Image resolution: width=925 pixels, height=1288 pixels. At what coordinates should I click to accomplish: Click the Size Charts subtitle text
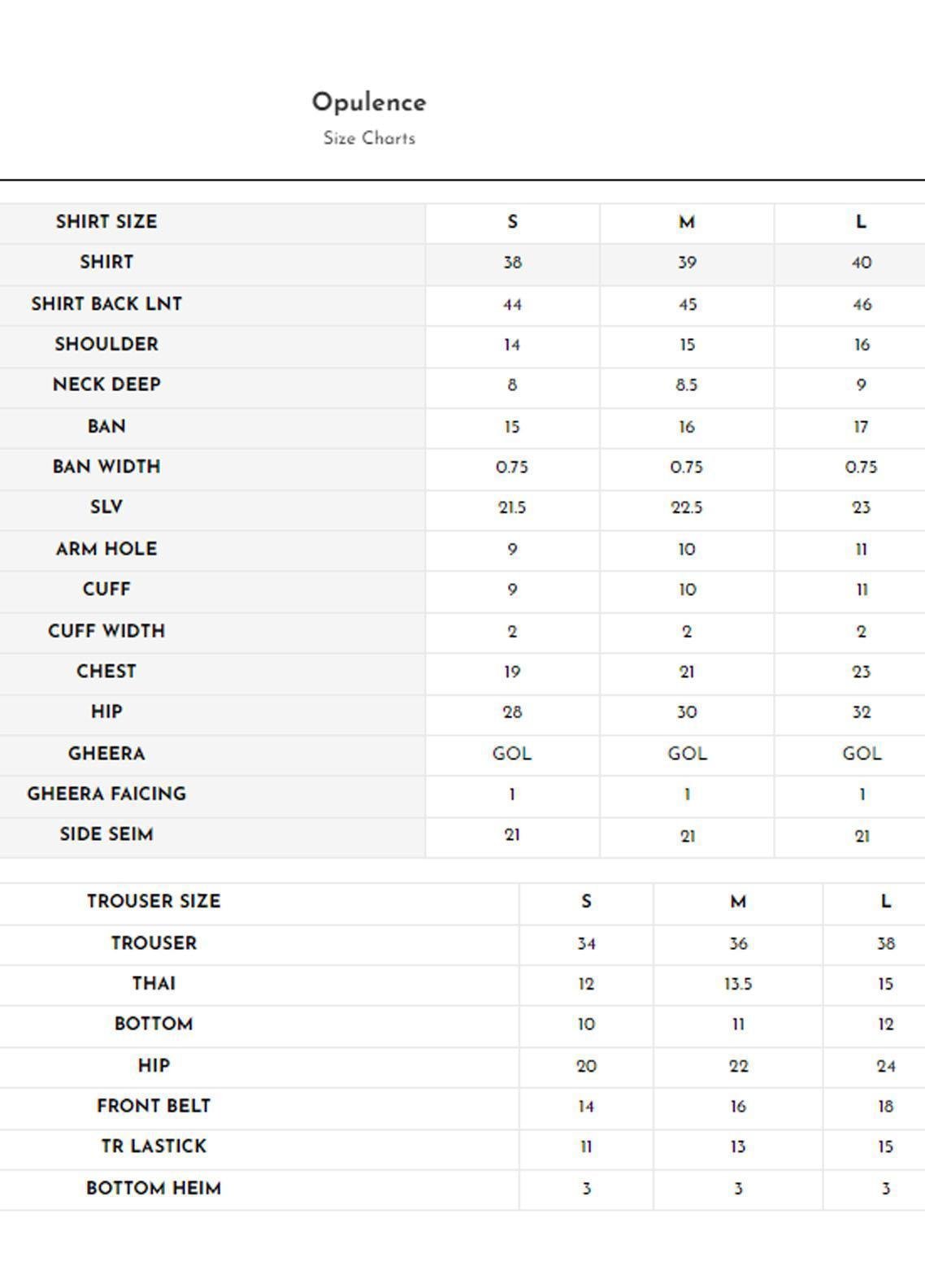click(369, 138)
